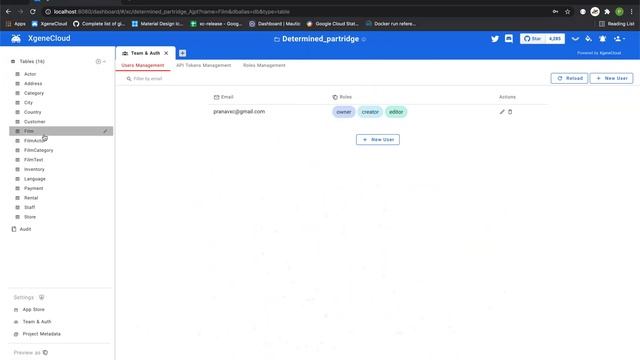
Task: Click the editor role chip
Action: pos(396,112)
